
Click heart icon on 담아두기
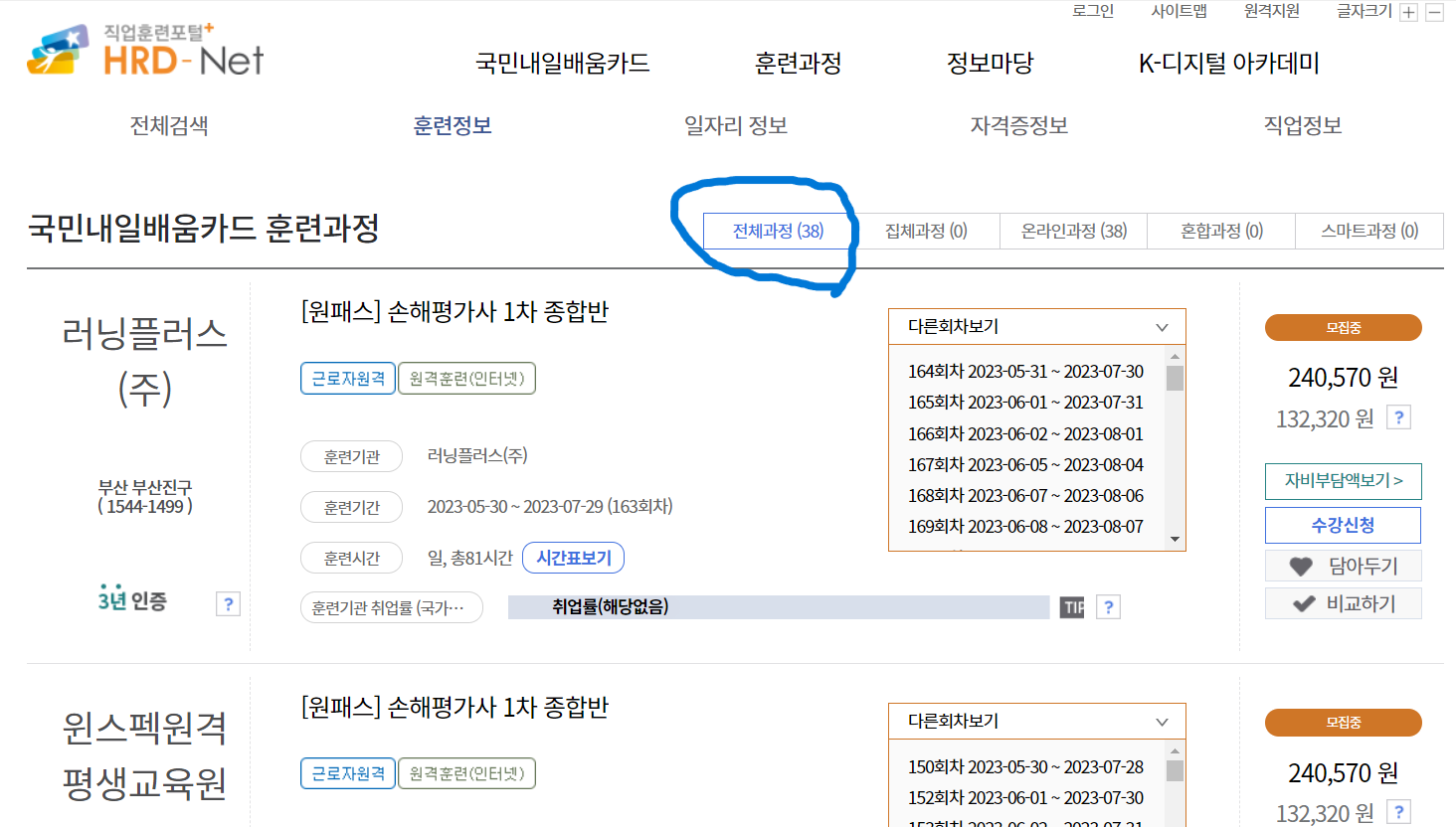point(1301,567)
